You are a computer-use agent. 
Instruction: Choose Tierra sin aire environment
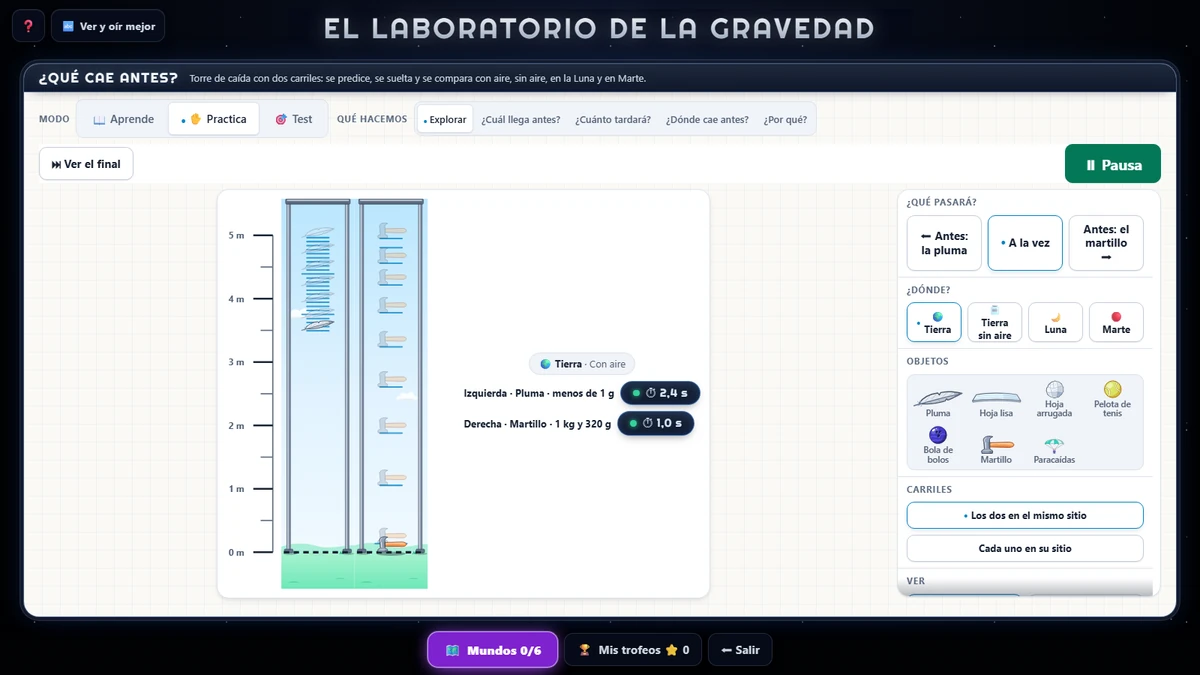[995, 322]
